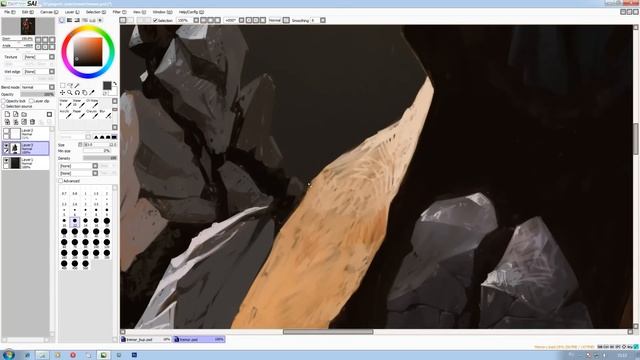640x360 pixels.
Task: Show the scratchpad panel icon
Action: tap(100, 20)
